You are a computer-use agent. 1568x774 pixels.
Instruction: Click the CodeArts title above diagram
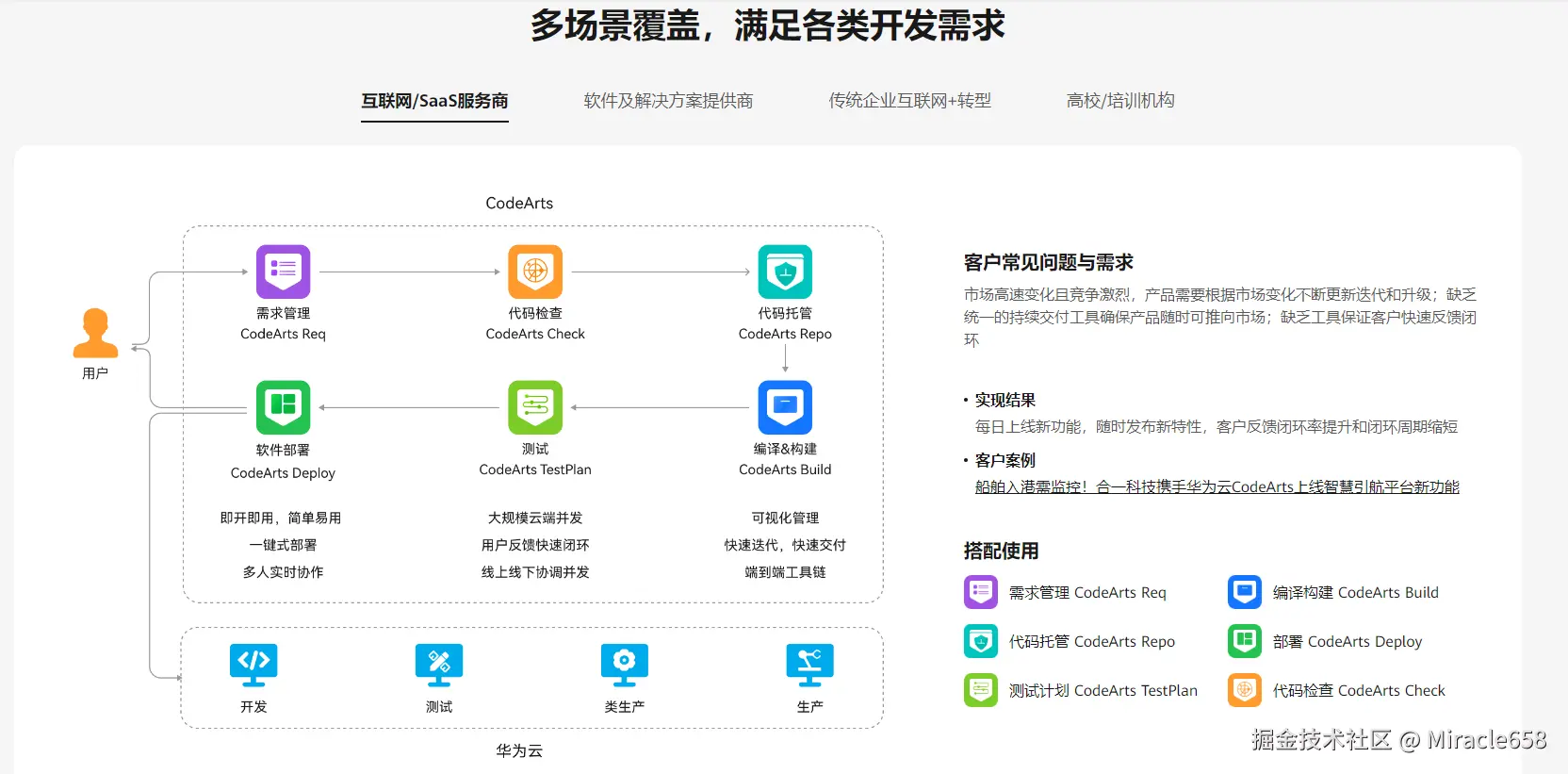coord(519,203)
